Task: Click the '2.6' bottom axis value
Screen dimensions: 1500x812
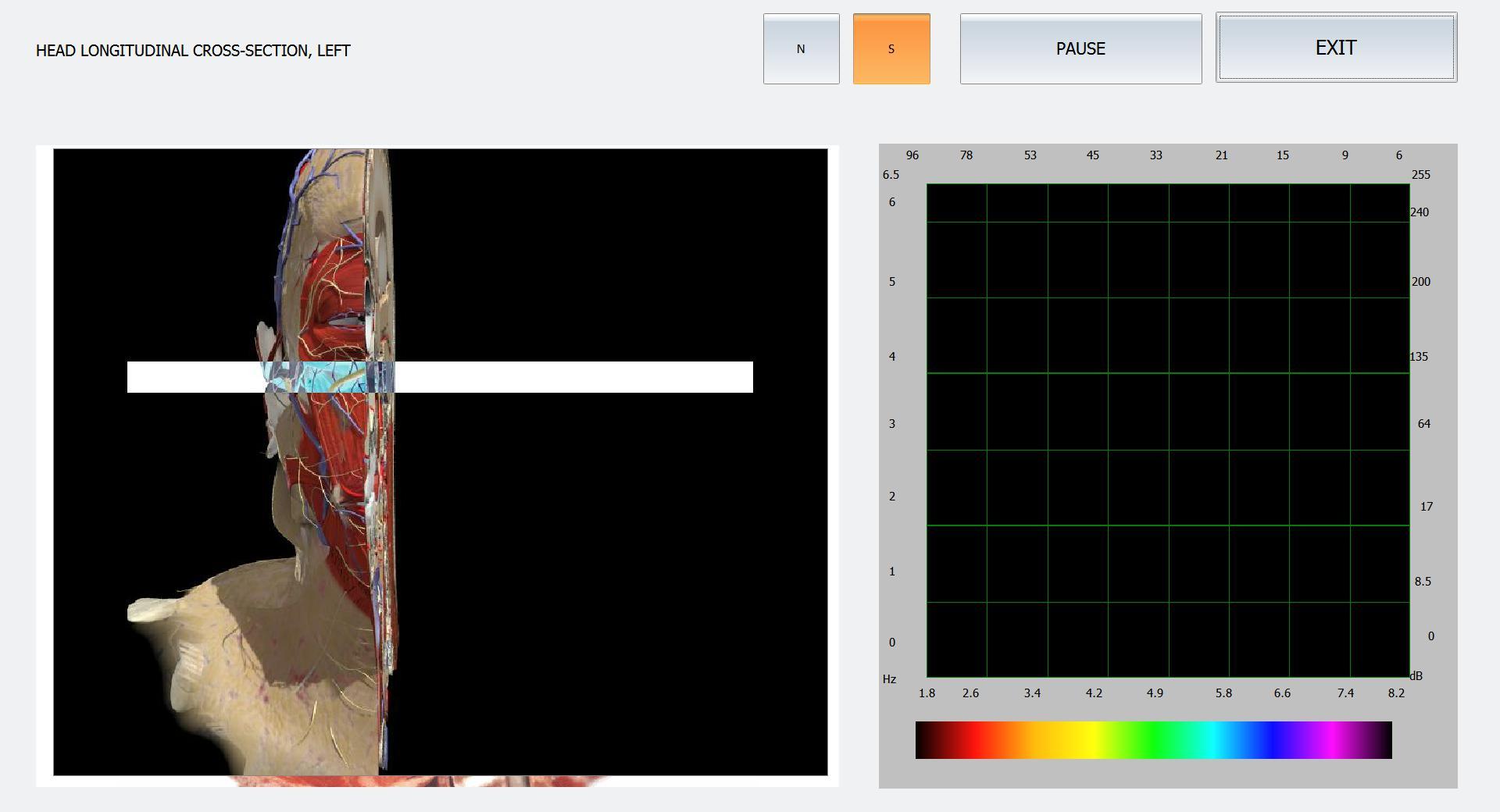Action: [x=970, y=693]
